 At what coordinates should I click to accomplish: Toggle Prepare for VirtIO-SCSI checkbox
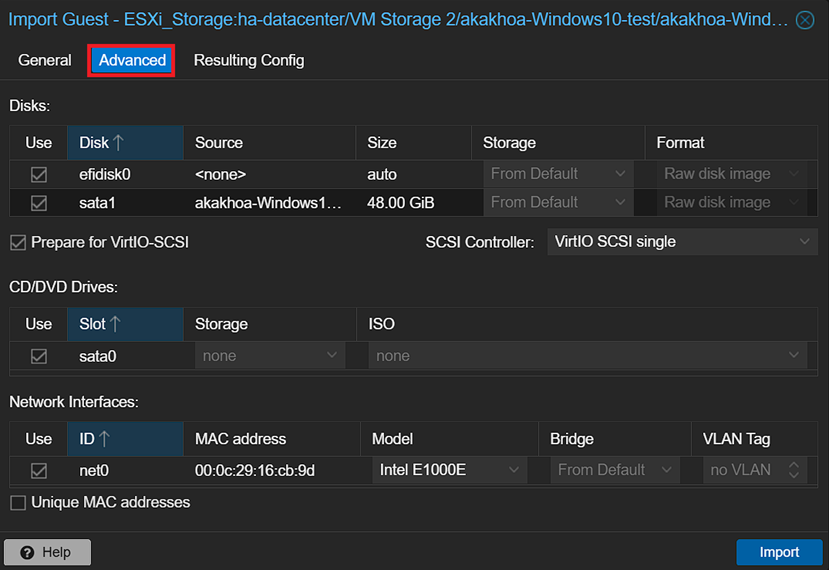pyautogui.click(x=18, y=242)
